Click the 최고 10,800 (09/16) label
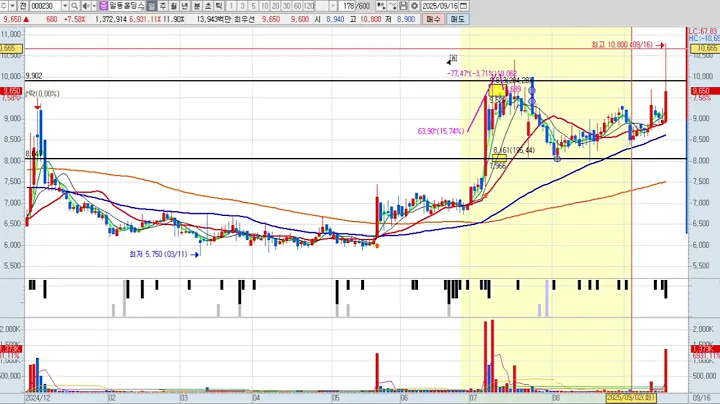Screen dimensions: 720x404 [622, 45]
